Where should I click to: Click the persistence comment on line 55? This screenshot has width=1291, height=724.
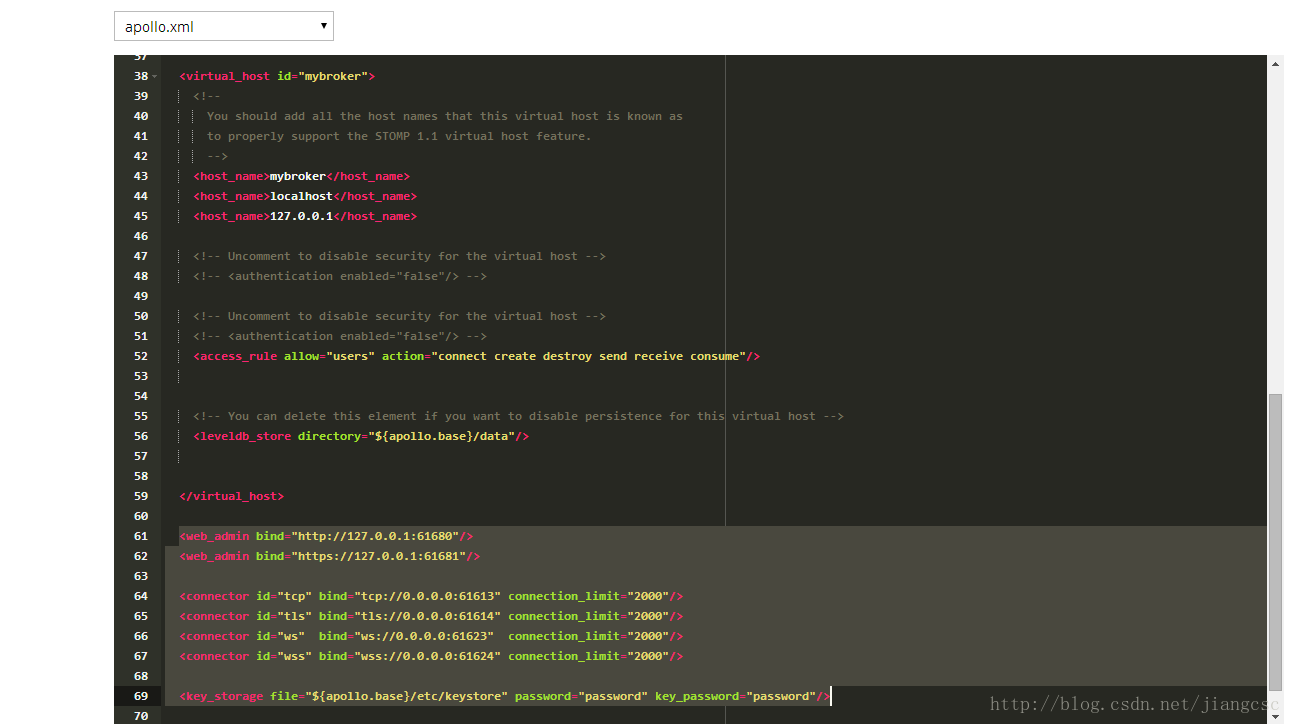pyautogui.click(x=518, y=416)
